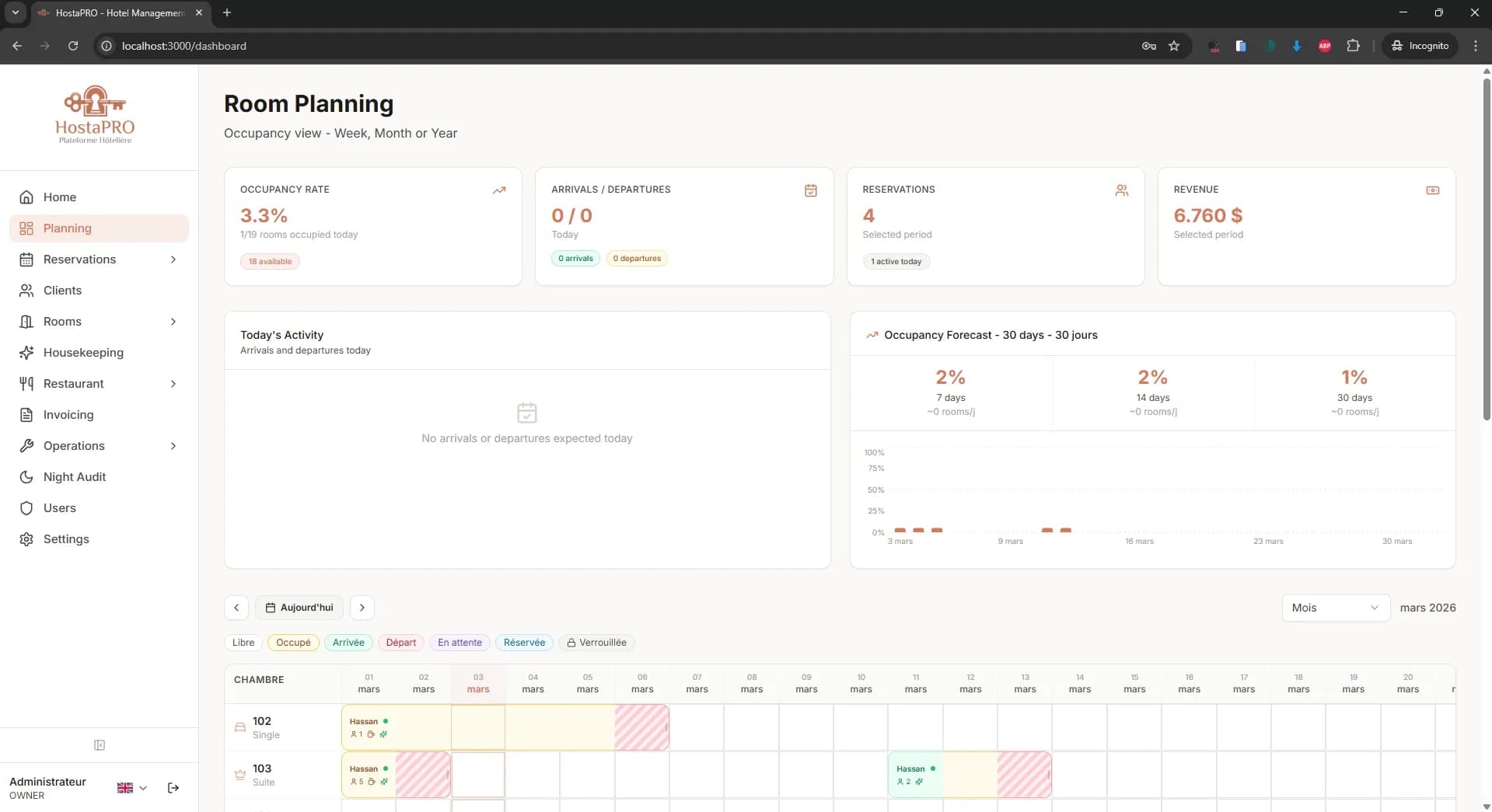Image resolution: width=1492 pixels, height=812 pixels.
Task: Click the revenue card money icon
Action: (x=1433, y=190)
